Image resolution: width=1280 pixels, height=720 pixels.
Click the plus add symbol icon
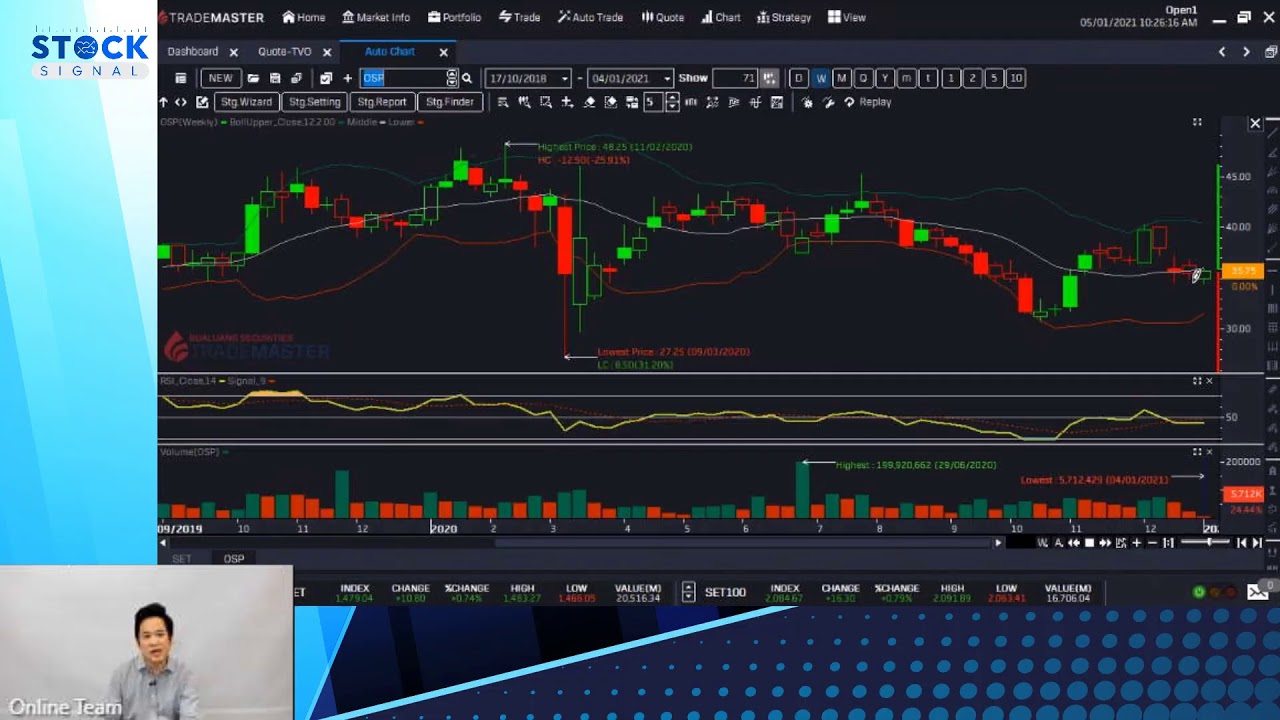pyautogui.click(x=347, y=78)
